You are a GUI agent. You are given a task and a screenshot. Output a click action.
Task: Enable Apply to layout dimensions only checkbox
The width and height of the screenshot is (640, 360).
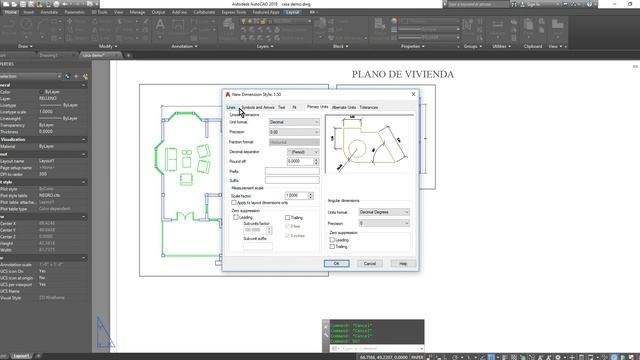click(234, 202)
